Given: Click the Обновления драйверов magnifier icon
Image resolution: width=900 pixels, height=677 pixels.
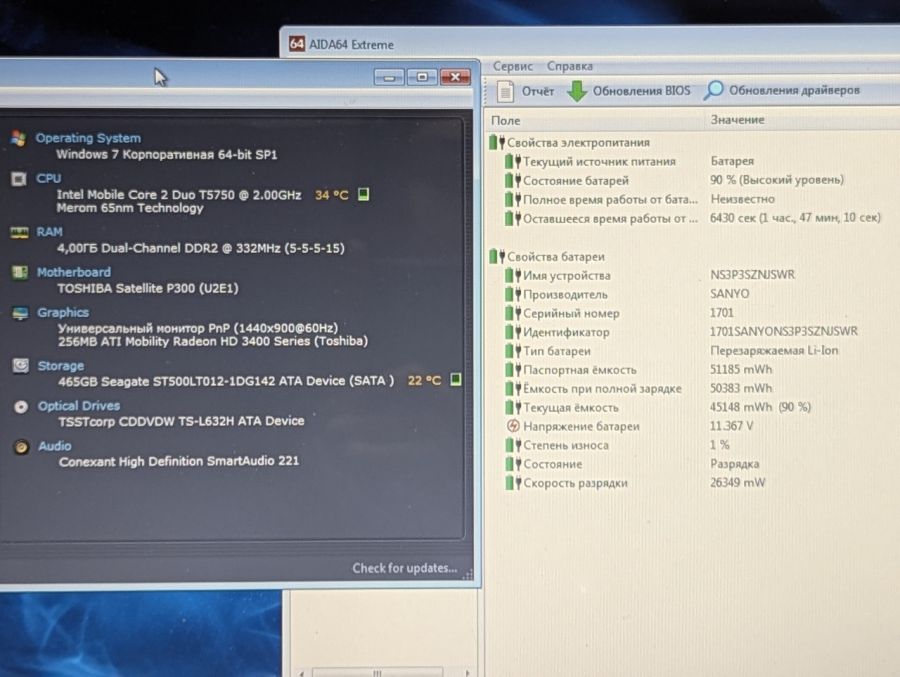Looking at the screenshot, I should click(x=713, y=90).
